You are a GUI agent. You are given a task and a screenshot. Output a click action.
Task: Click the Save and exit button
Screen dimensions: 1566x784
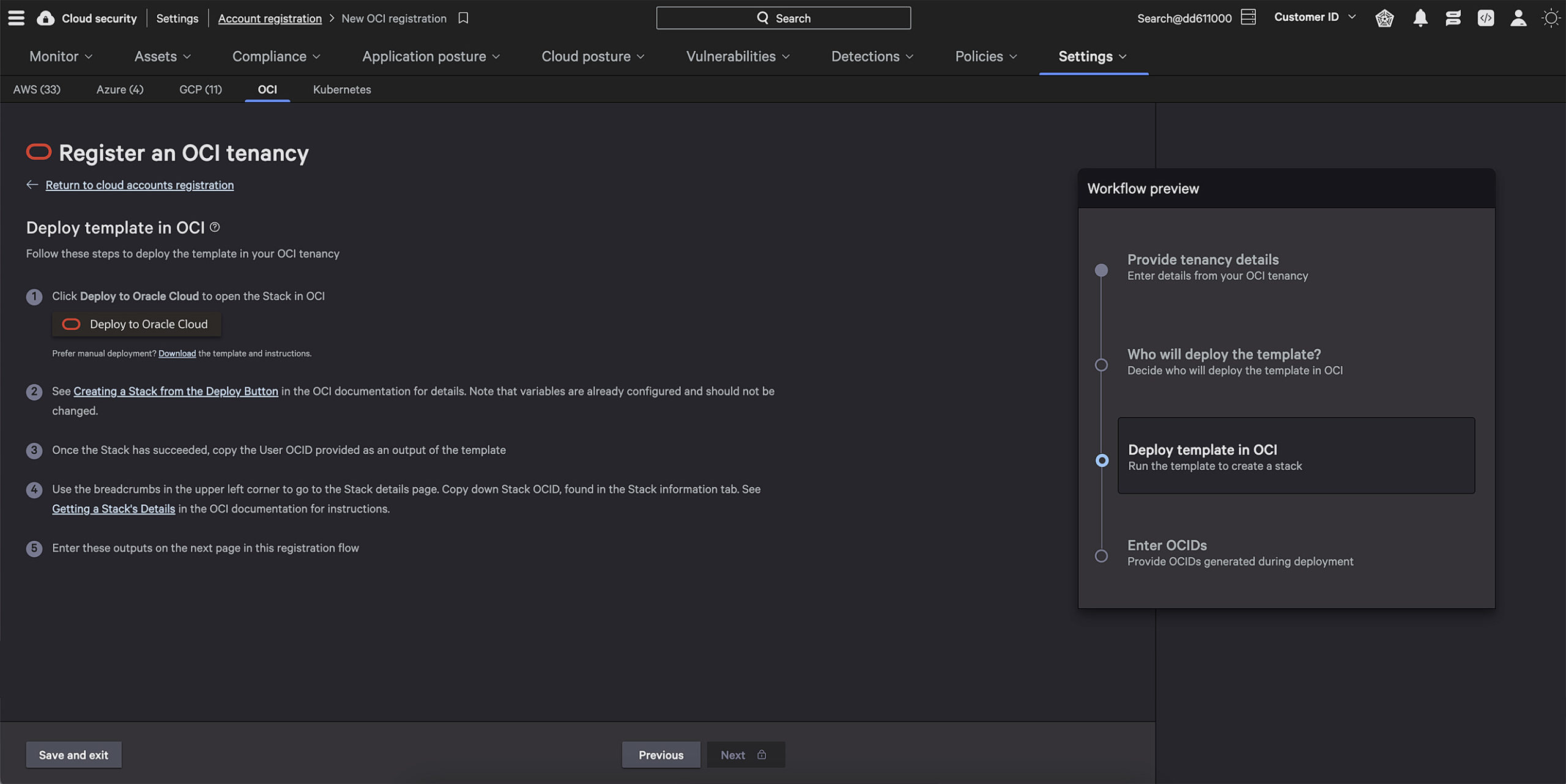pyautogui.click(x=73, y=755)
